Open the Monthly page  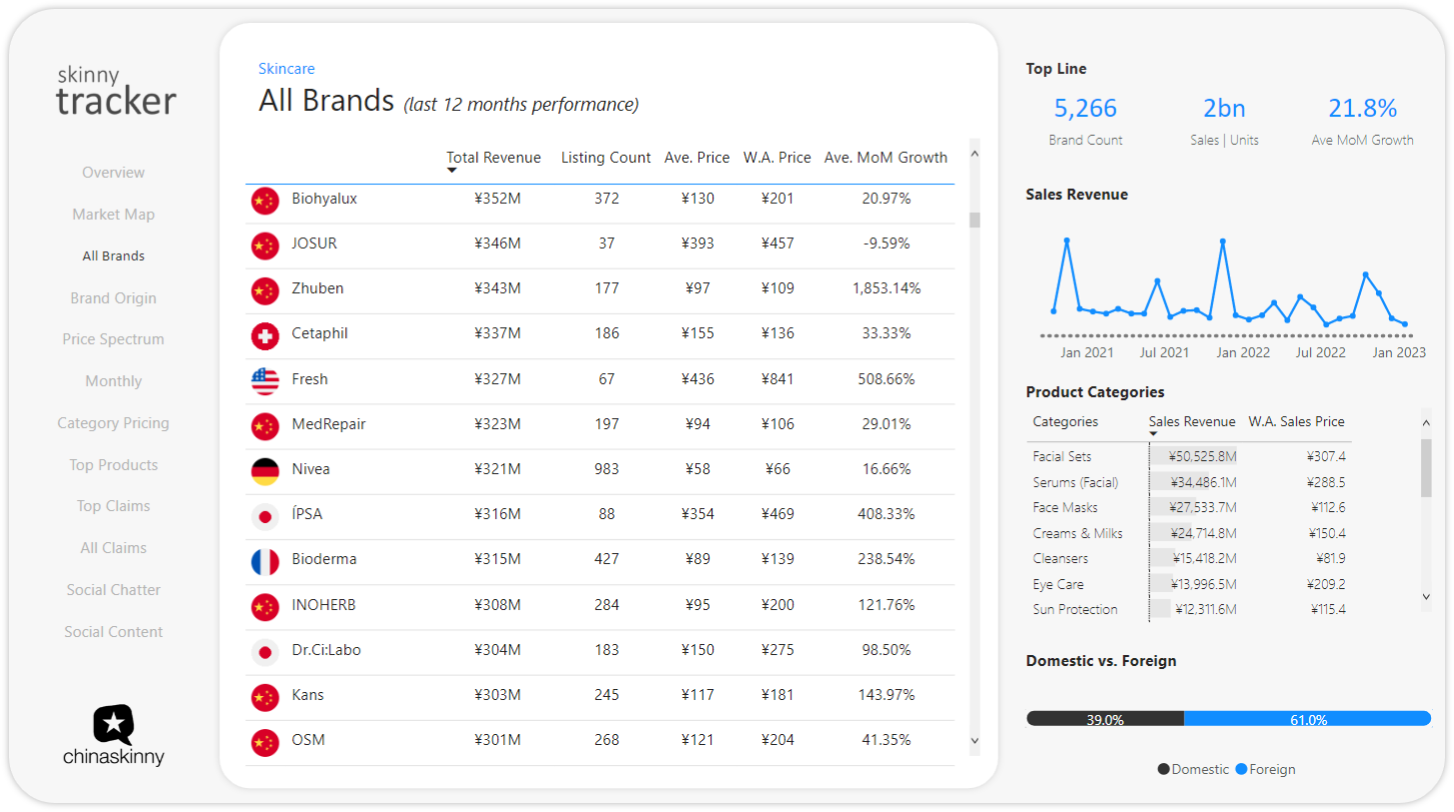point(113,381)
